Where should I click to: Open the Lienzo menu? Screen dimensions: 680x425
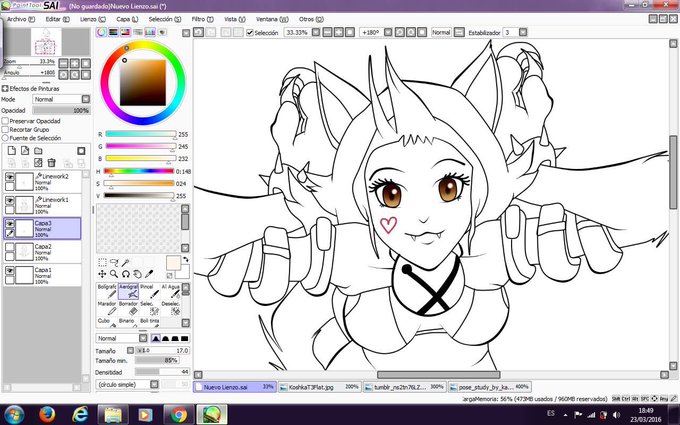pyautogui.click(x=93, y=19)
